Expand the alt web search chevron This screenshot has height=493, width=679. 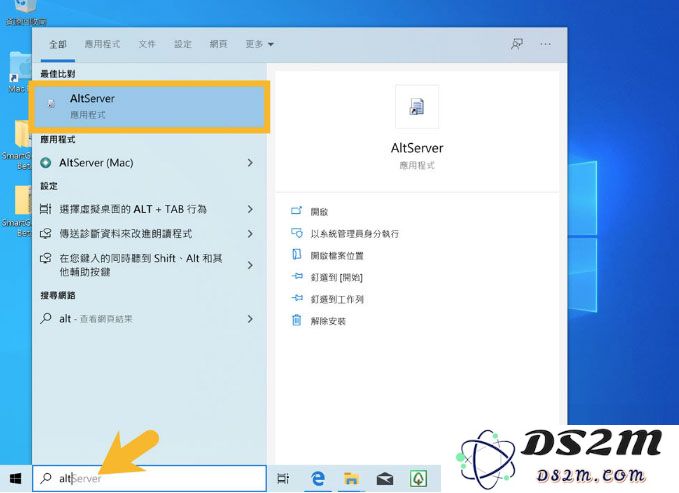pyautogui.click(x=250, y=319)
